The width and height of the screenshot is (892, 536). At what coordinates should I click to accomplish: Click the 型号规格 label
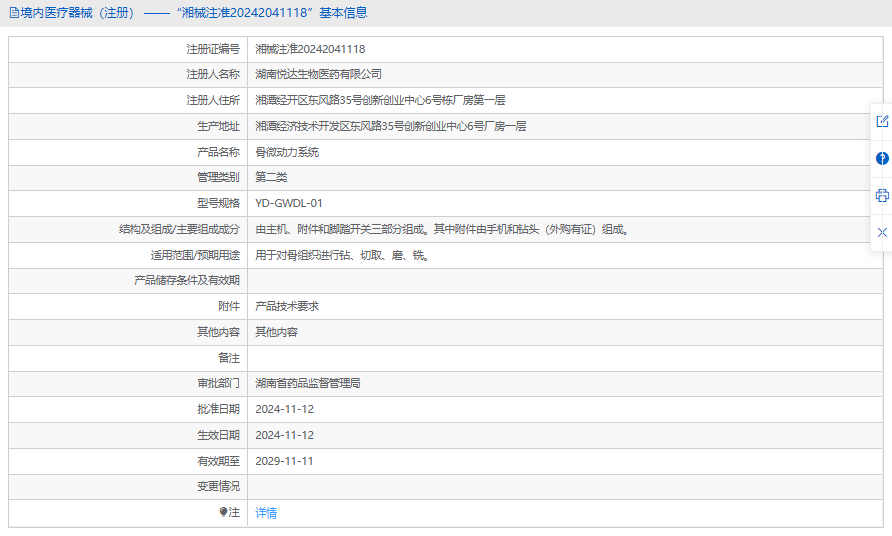[x=218, y=203]
